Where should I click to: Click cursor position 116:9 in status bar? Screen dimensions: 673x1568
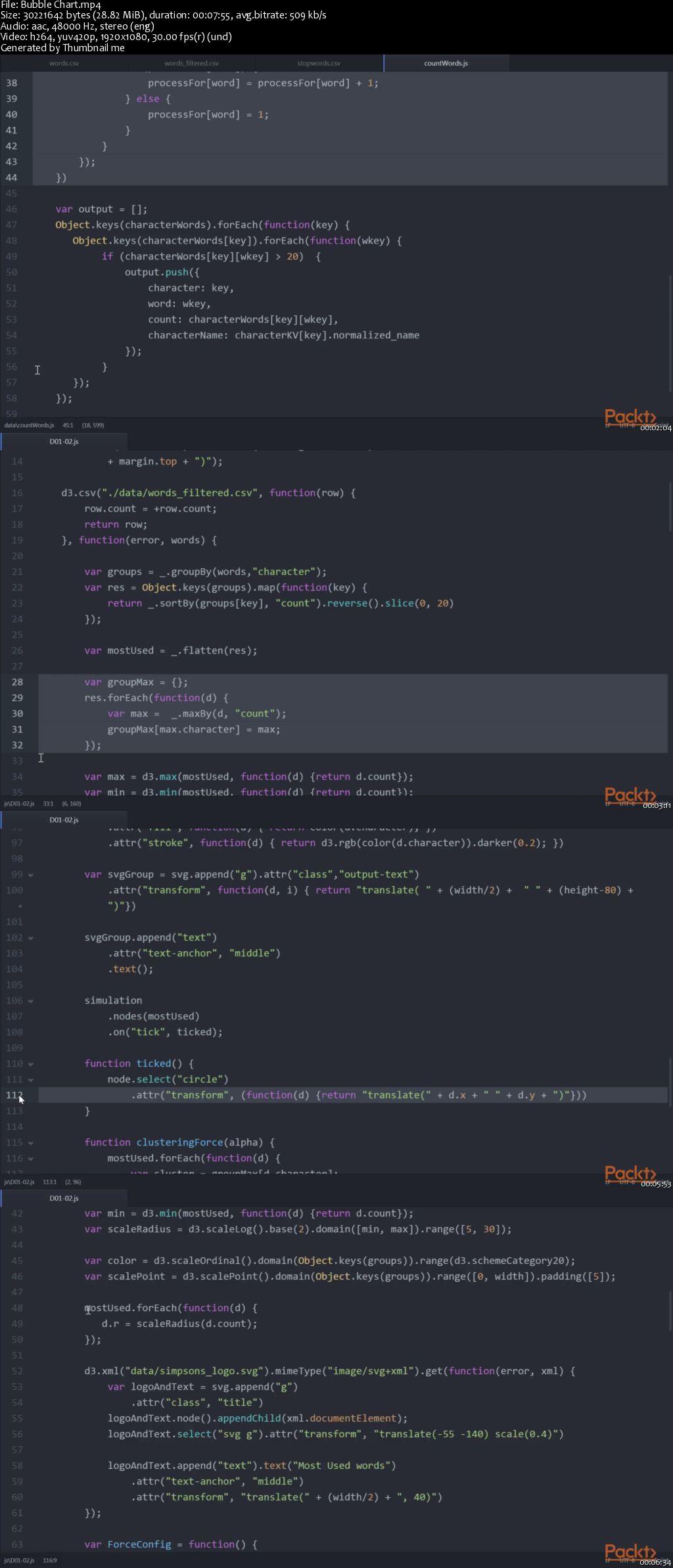(50, 1560)
